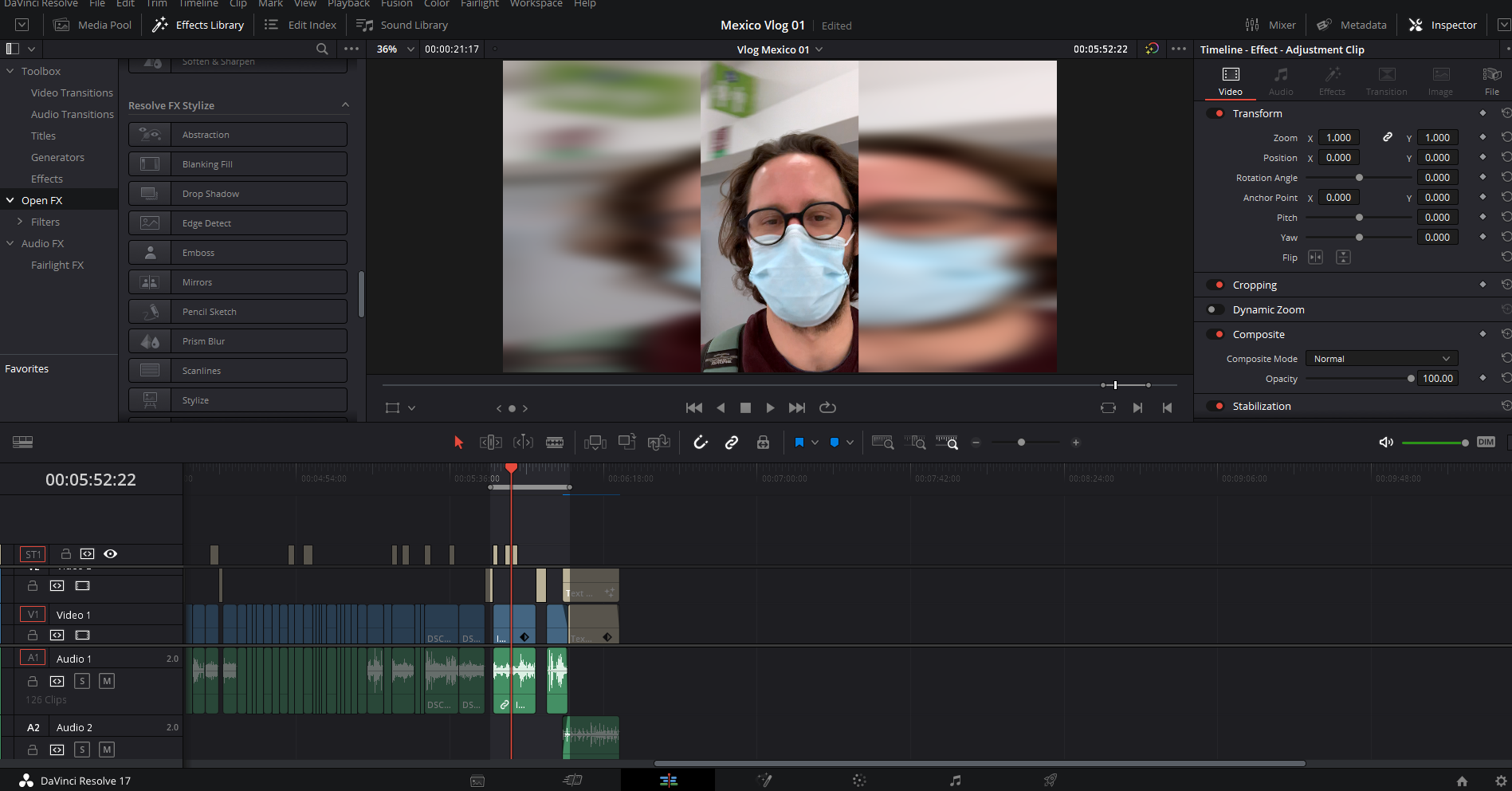The height and width of the screenshot is (791, 1512).
Task: Play the timeline forward
Action: 770,407
